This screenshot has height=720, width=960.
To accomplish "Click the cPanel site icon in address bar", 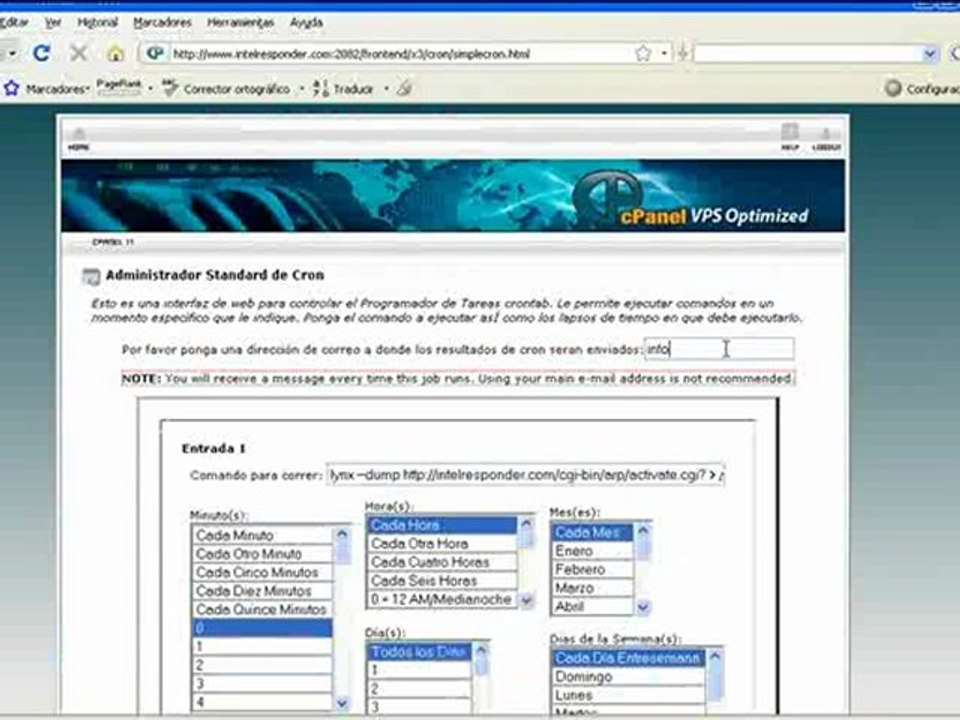I will pyautogui.click(x=155, y=53).
